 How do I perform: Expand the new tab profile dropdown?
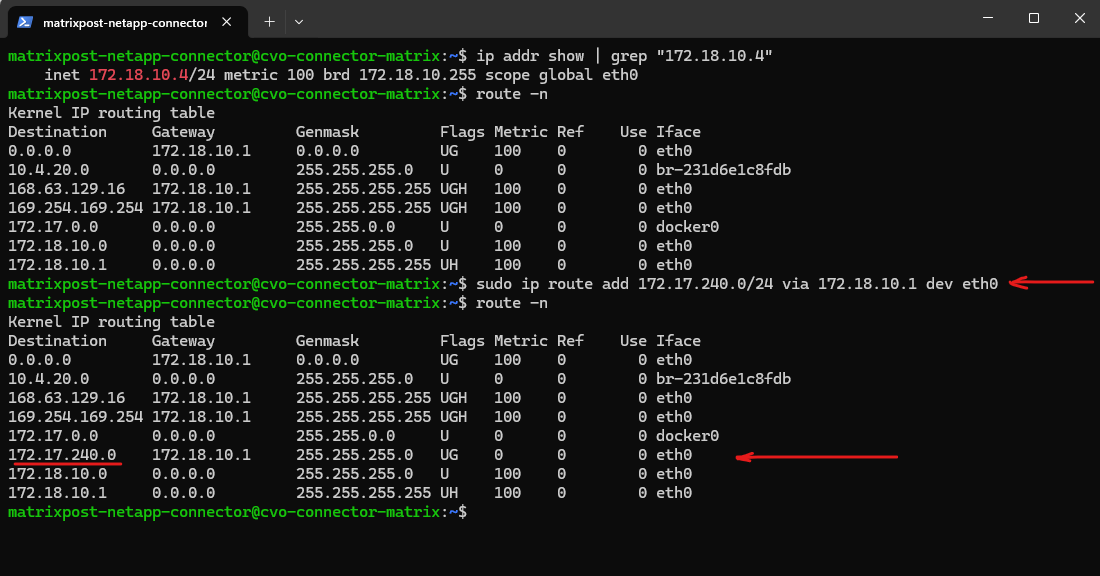(299, 21)
